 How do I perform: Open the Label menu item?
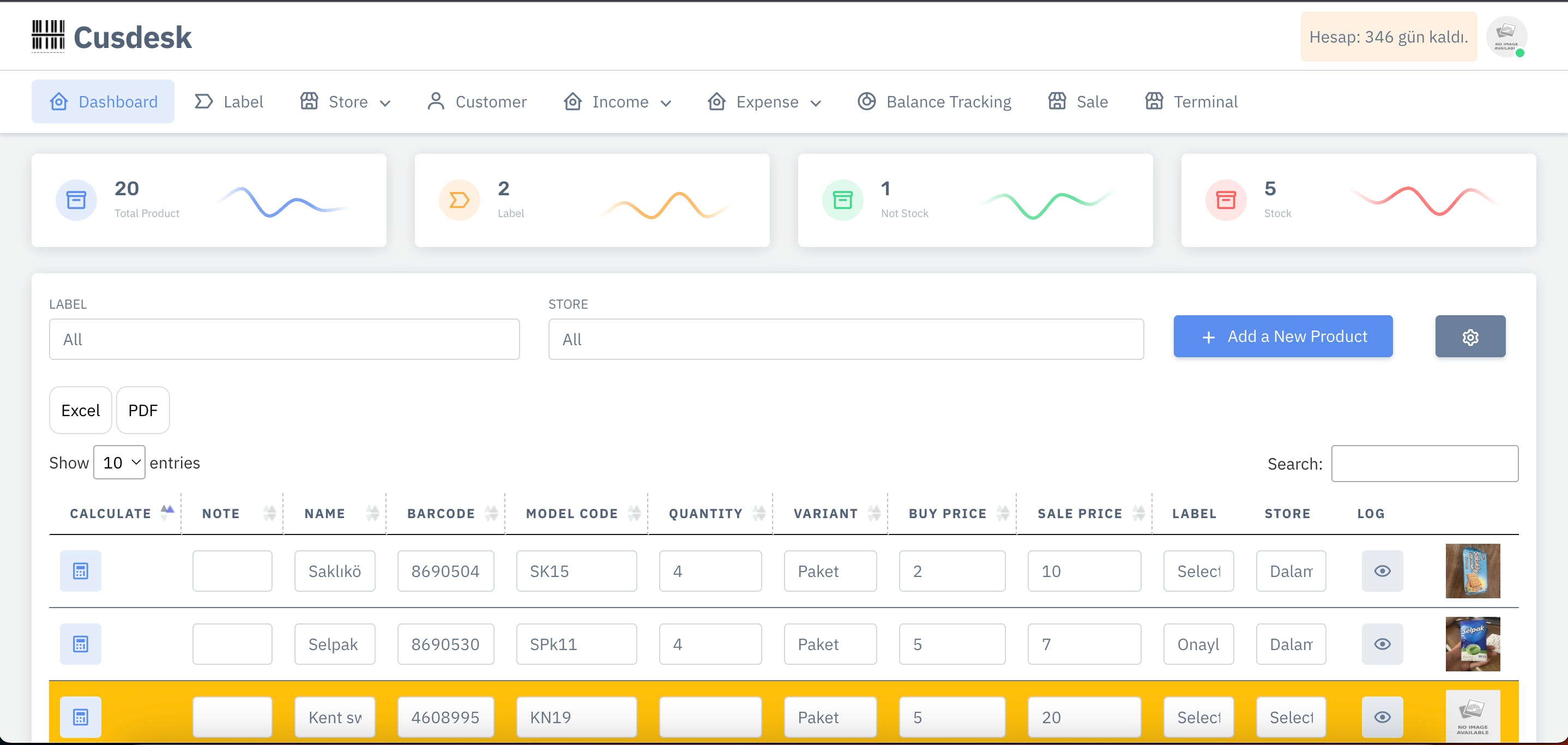[x=229, y=101]
